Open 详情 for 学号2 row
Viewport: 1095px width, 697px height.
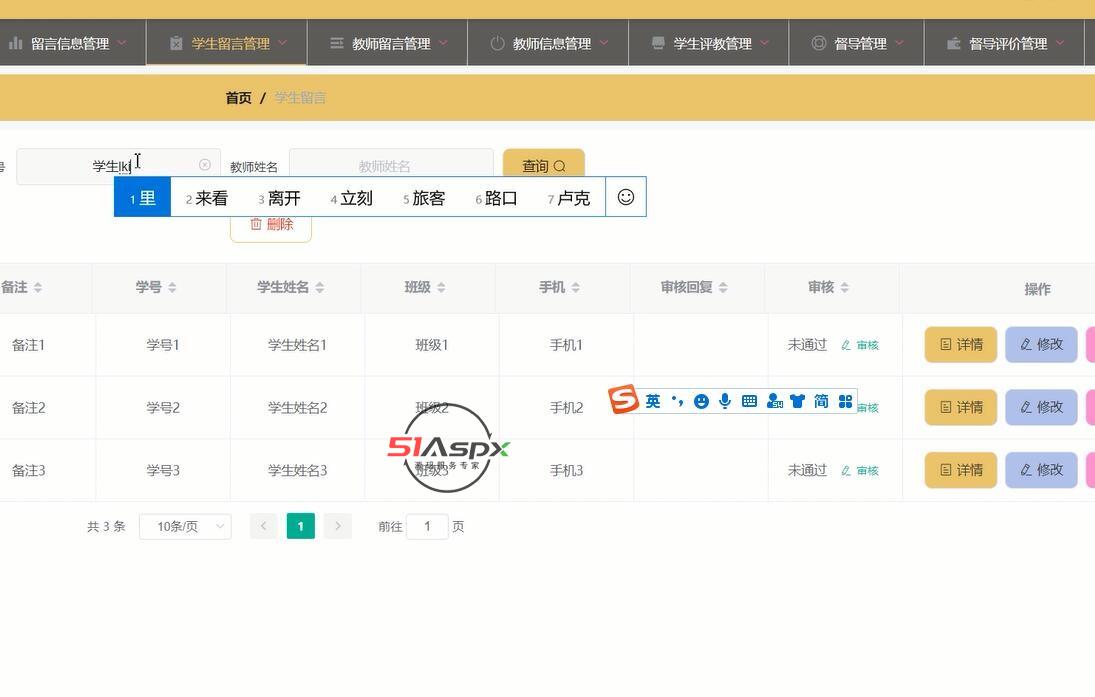961,407
